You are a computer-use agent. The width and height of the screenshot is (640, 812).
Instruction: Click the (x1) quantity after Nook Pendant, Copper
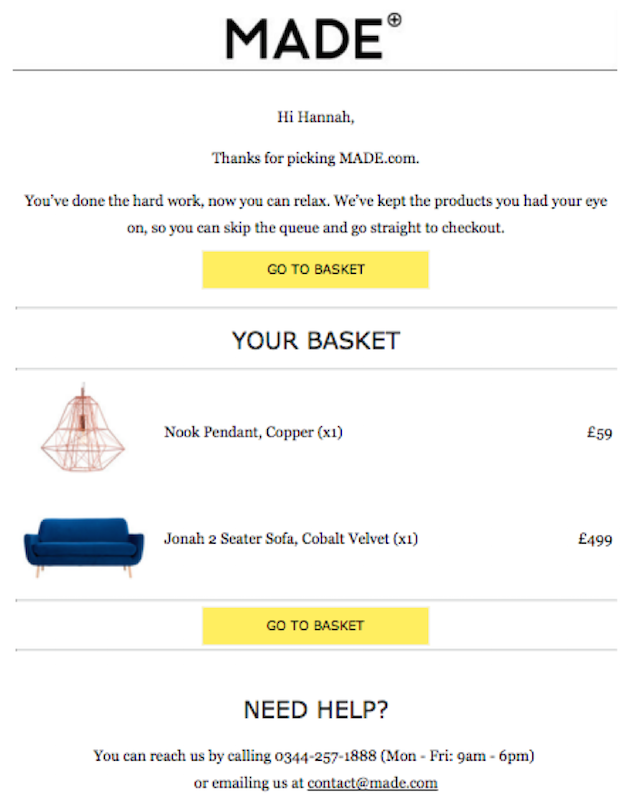pyautogui.click(x=330, y=433)
